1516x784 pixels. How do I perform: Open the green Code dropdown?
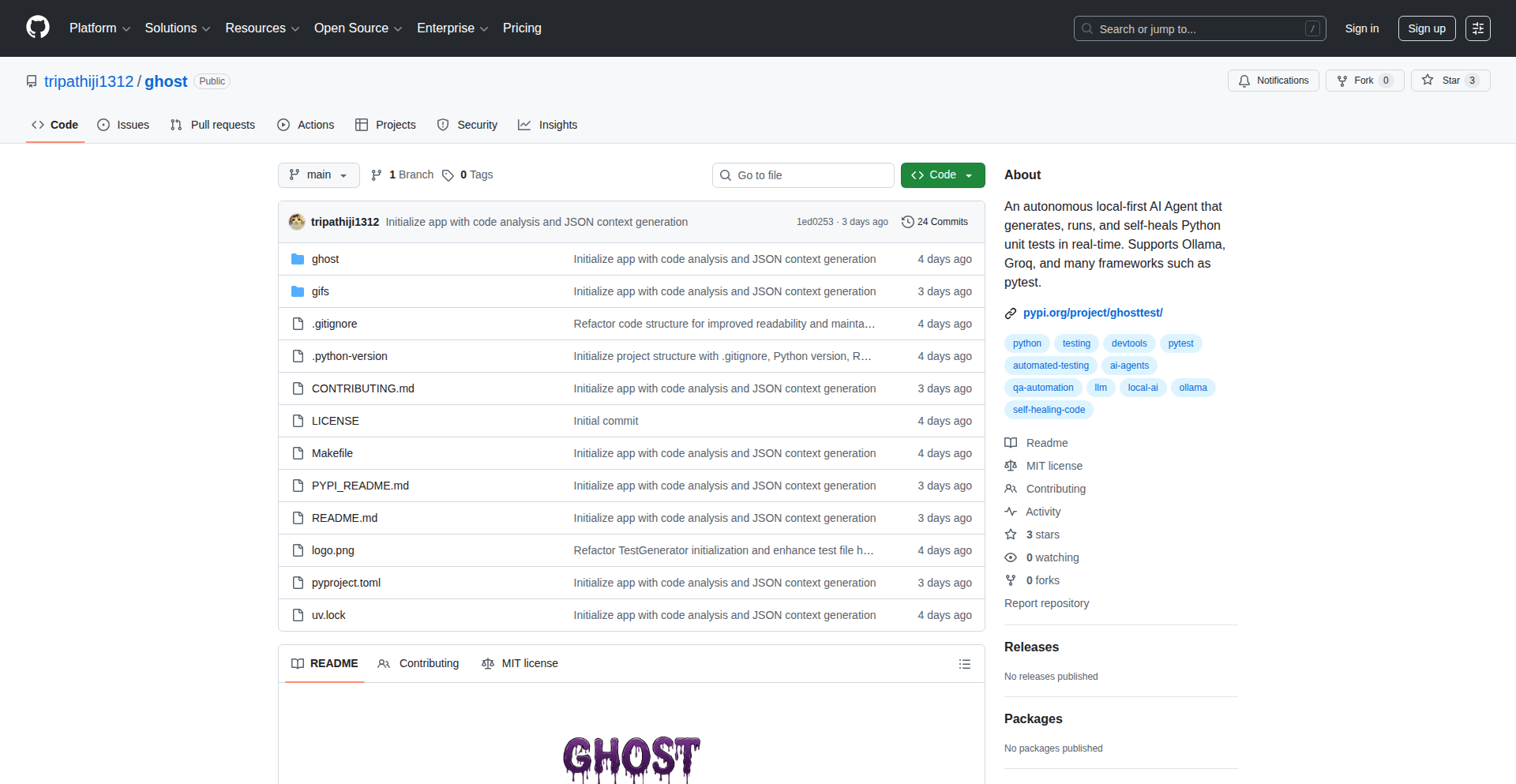pos(942,175)
